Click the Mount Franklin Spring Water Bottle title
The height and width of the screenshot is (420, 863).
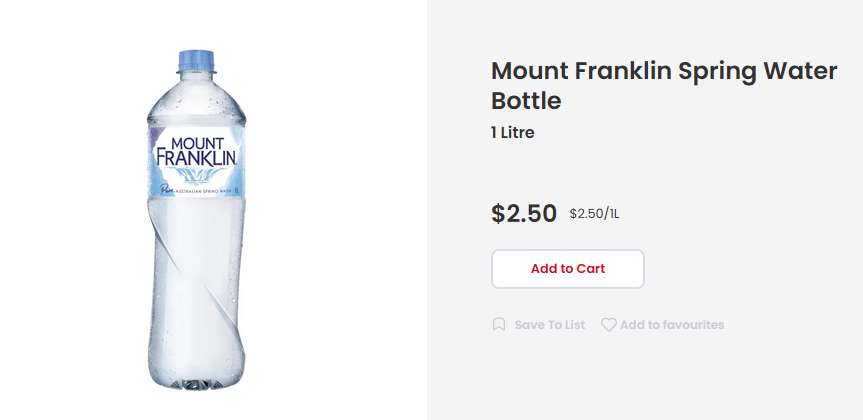627,85
